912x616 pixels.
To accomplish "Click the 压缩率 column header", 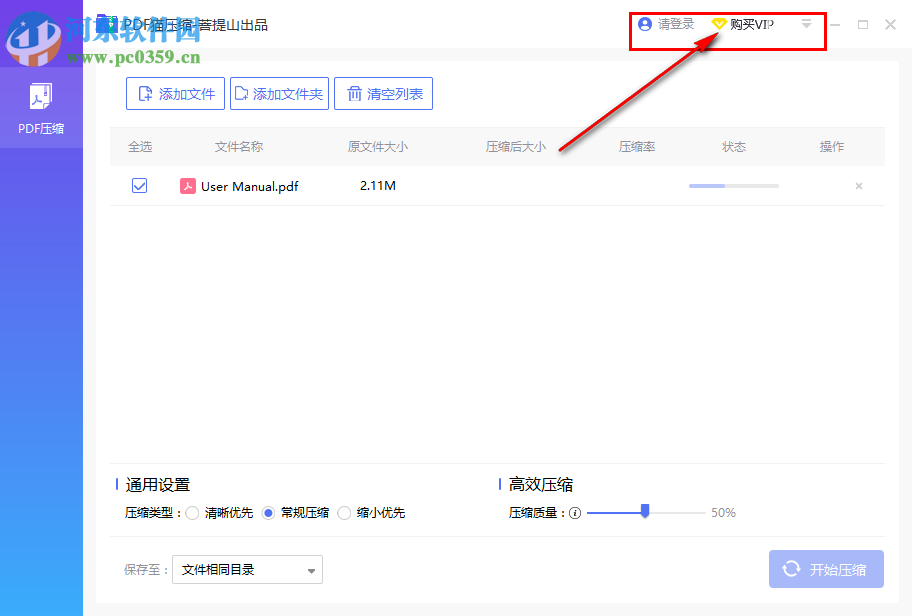I will point(637,147).
